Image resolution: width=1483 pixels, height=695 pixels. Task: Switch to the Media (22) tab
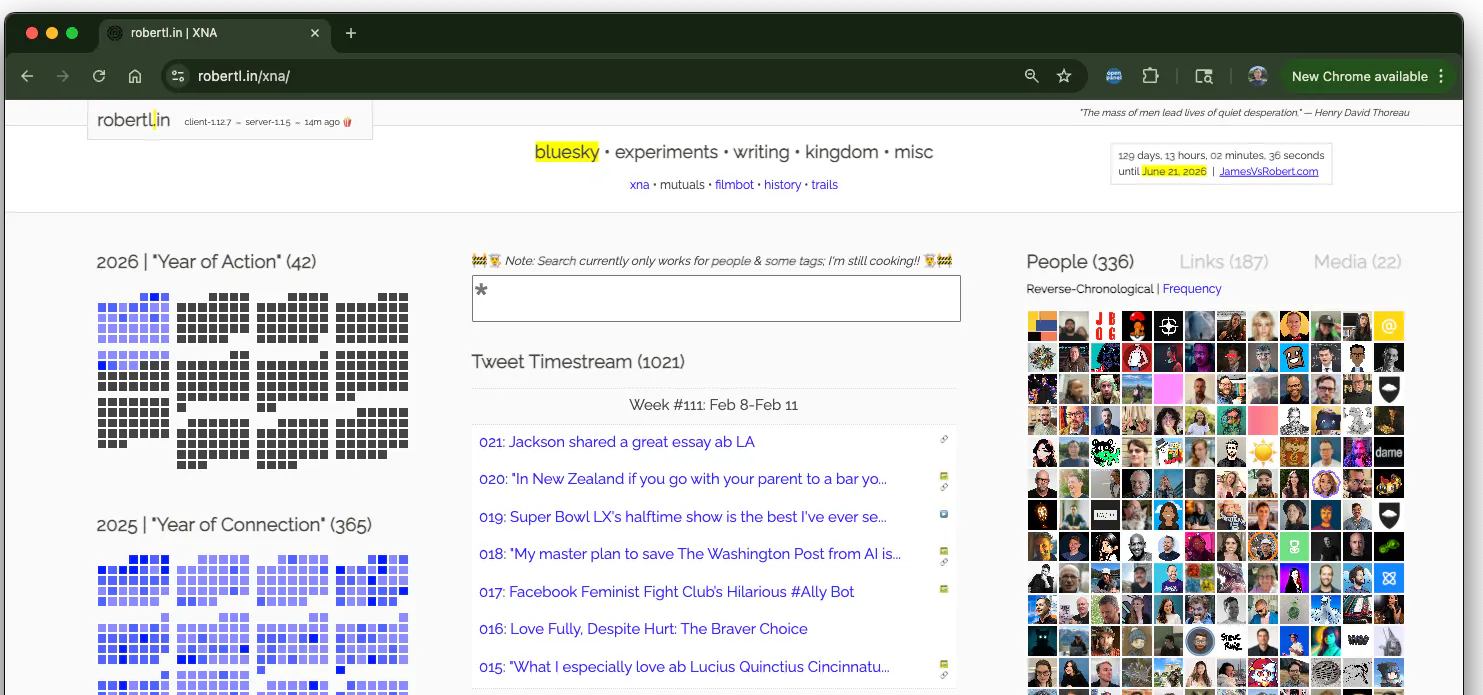click(x=1357, y=262)
